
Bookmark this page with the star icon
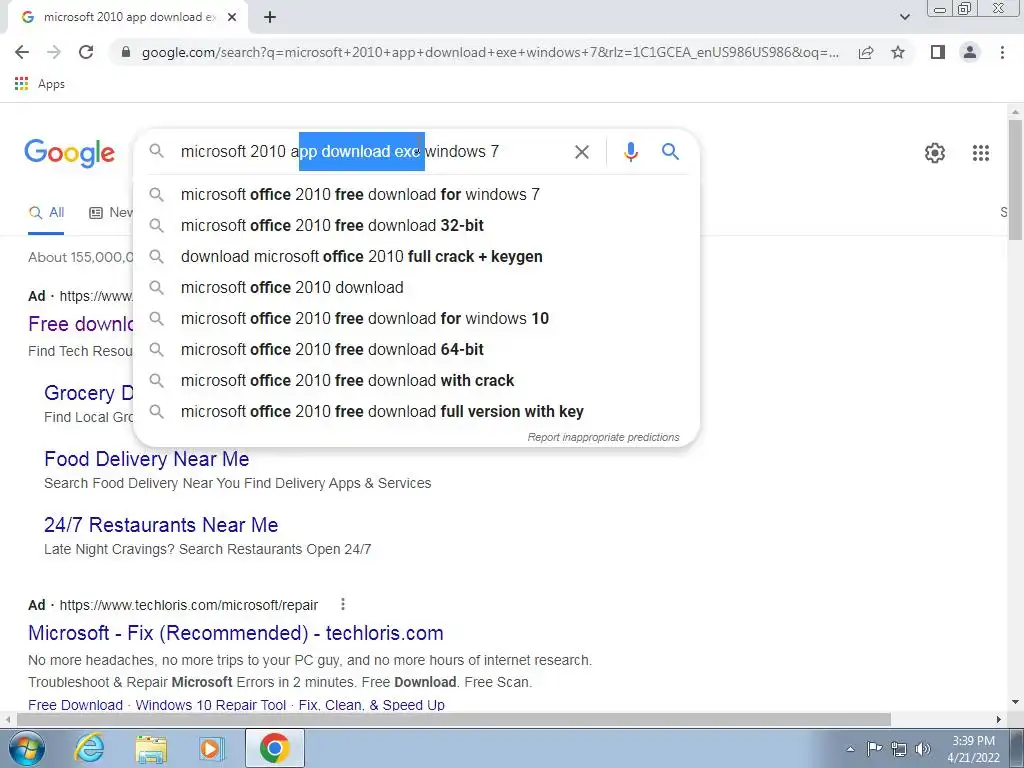pos(898,52)
